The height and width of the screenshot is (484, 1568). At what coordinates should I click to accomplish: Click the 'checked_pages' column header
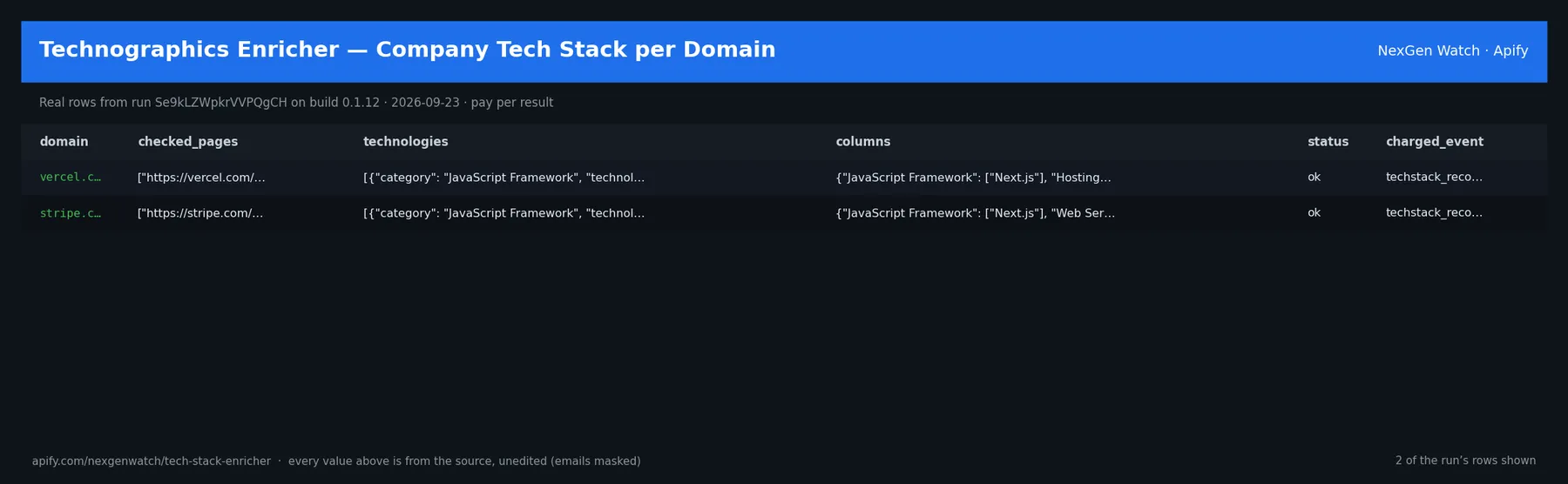coord(187,142)
